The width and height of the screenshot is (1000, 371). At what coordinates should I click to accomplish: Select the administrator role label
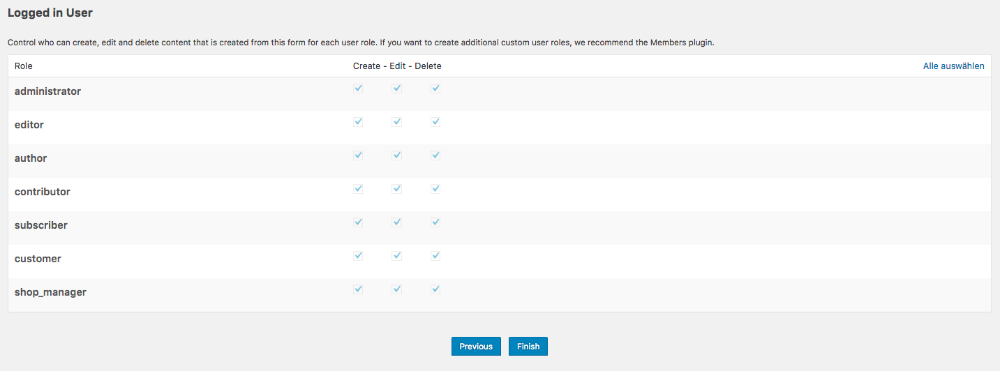(48, 91)
